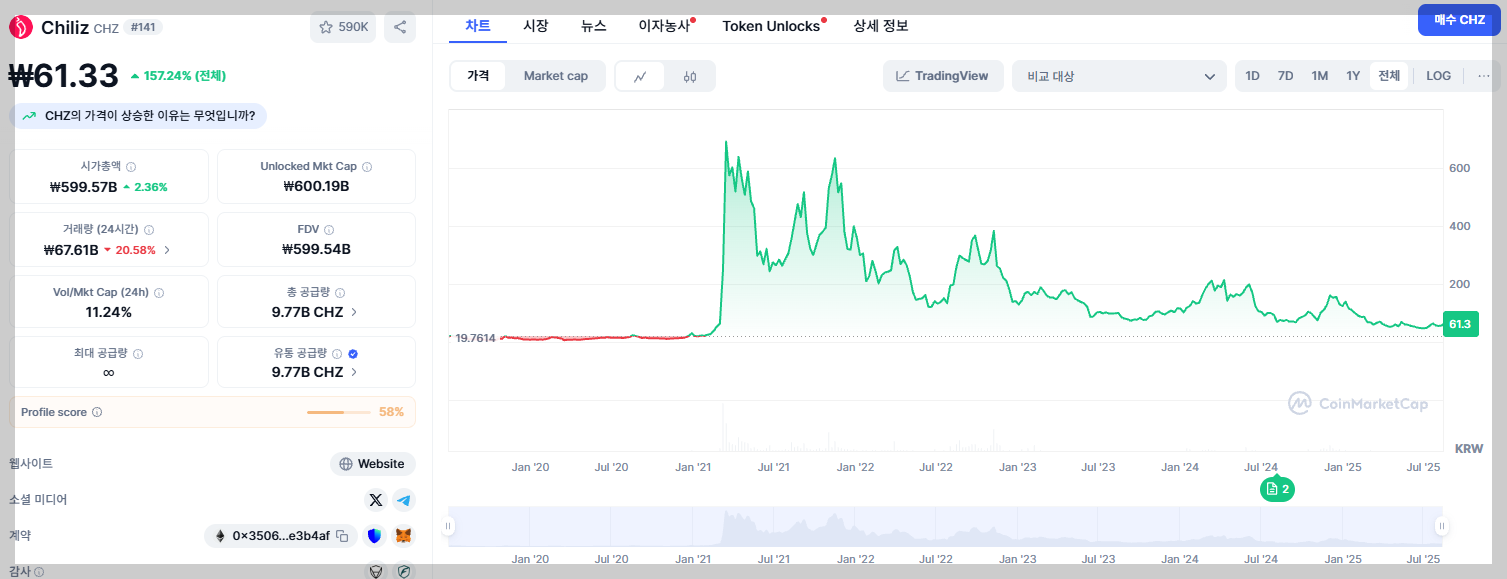Click the MetaMask fox icon
1507x579 pixels.
click(x=403, y=536)
